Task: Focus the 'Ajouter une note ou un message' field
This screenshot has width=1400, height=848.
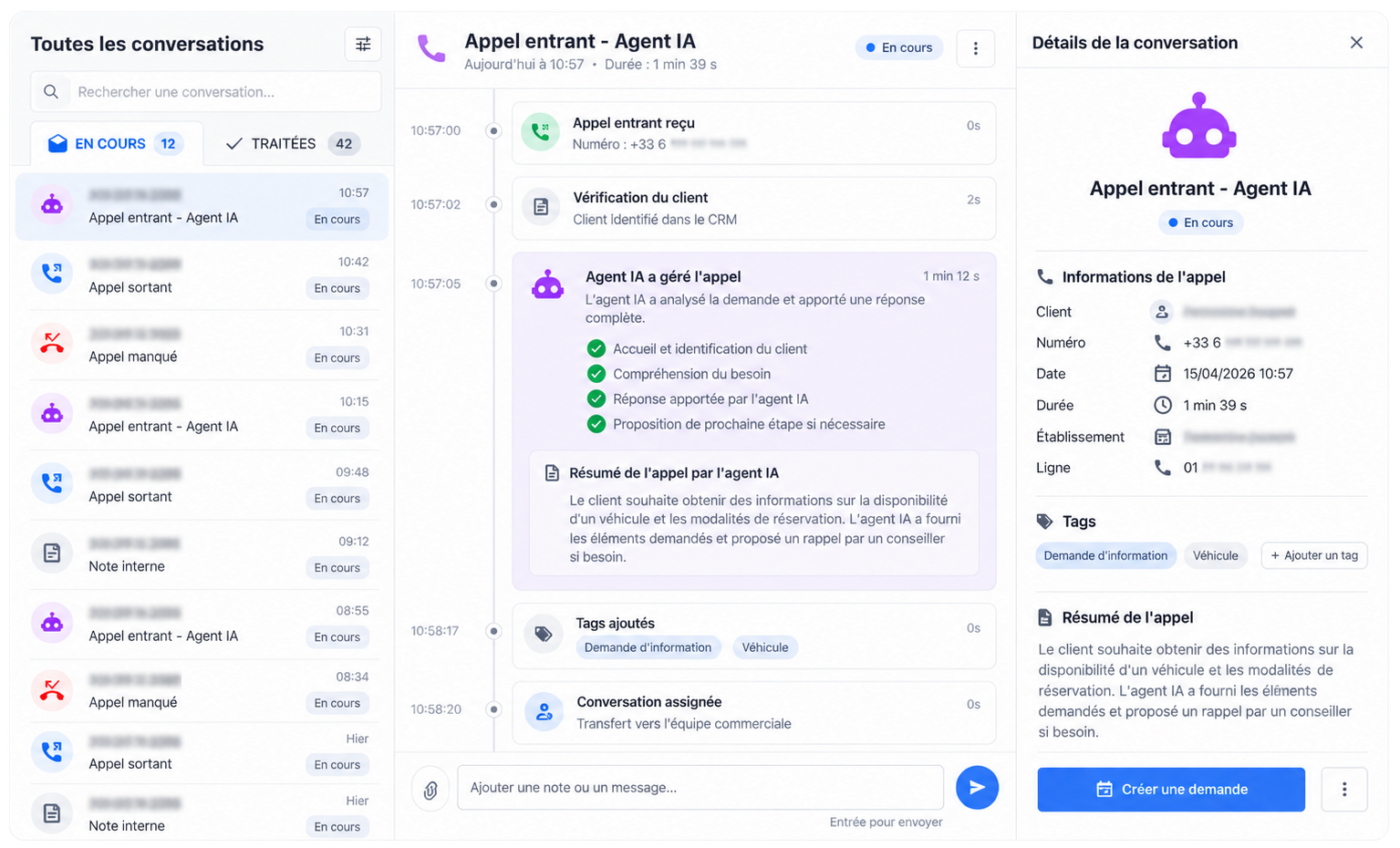Action: [x=700, y=788]
